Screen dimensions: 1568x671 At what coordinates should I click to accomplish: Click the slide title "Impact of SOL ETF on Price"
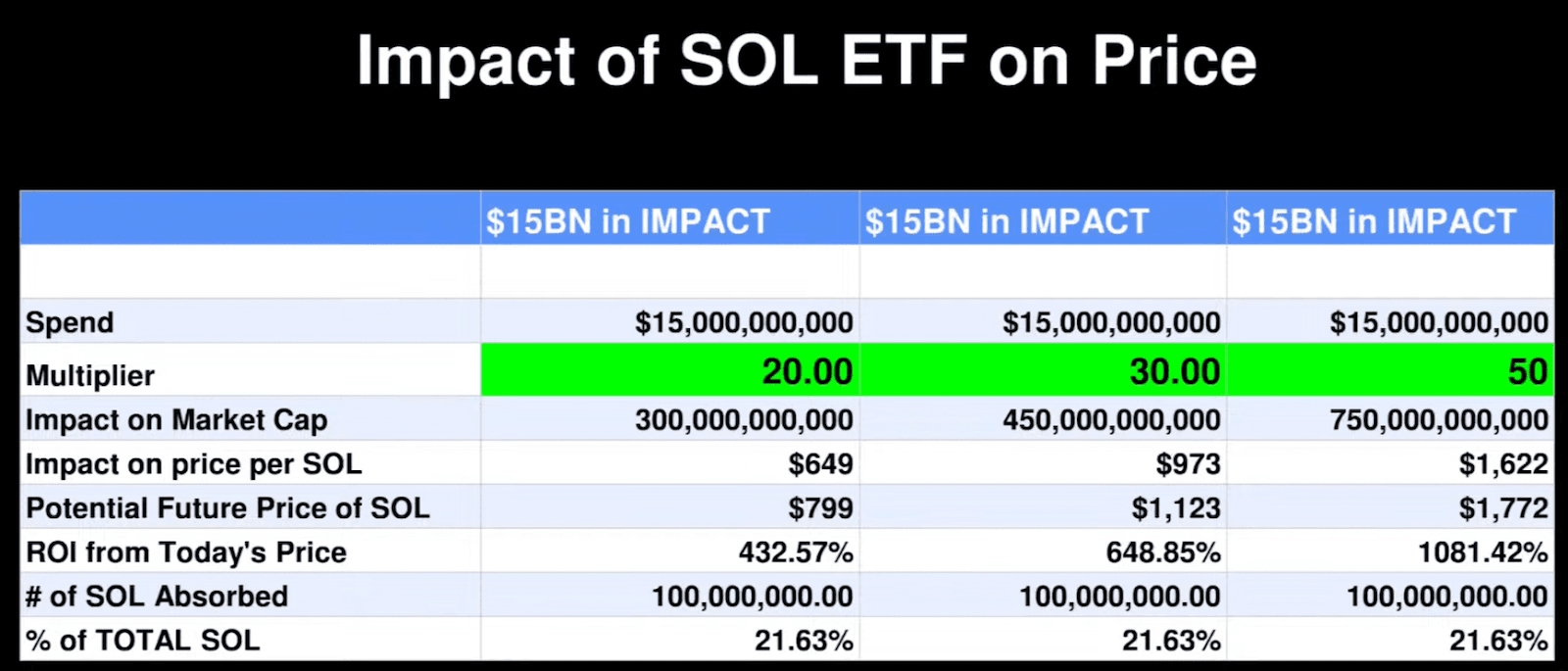(806, 62)
